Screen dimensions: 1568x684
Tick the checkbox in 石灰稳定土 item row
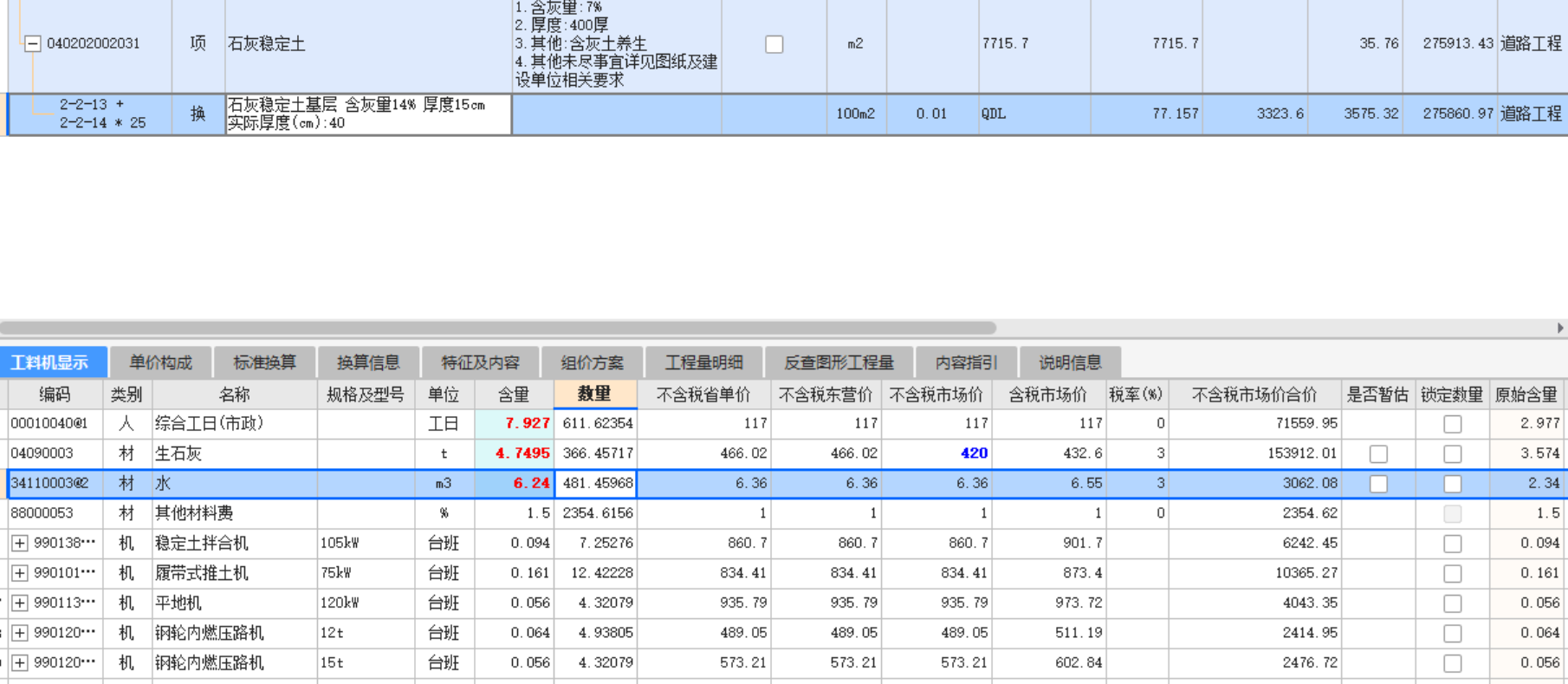(x=774, y=44)
